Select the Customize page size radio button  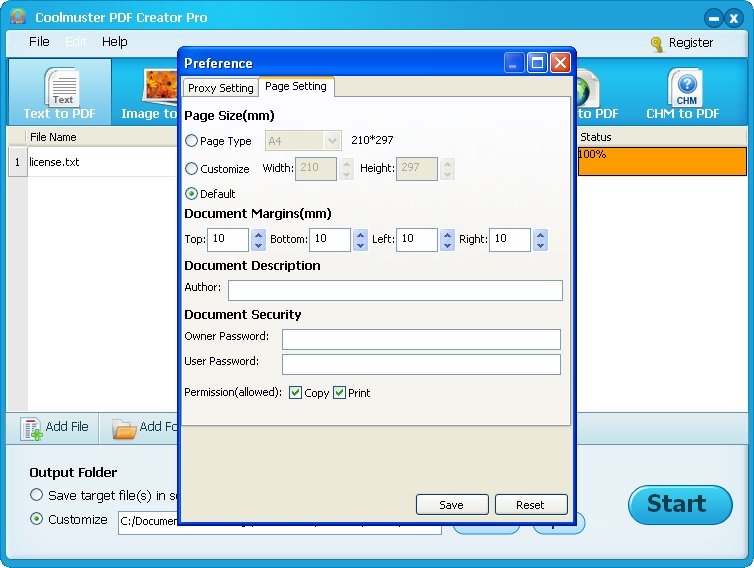point(191,169)
